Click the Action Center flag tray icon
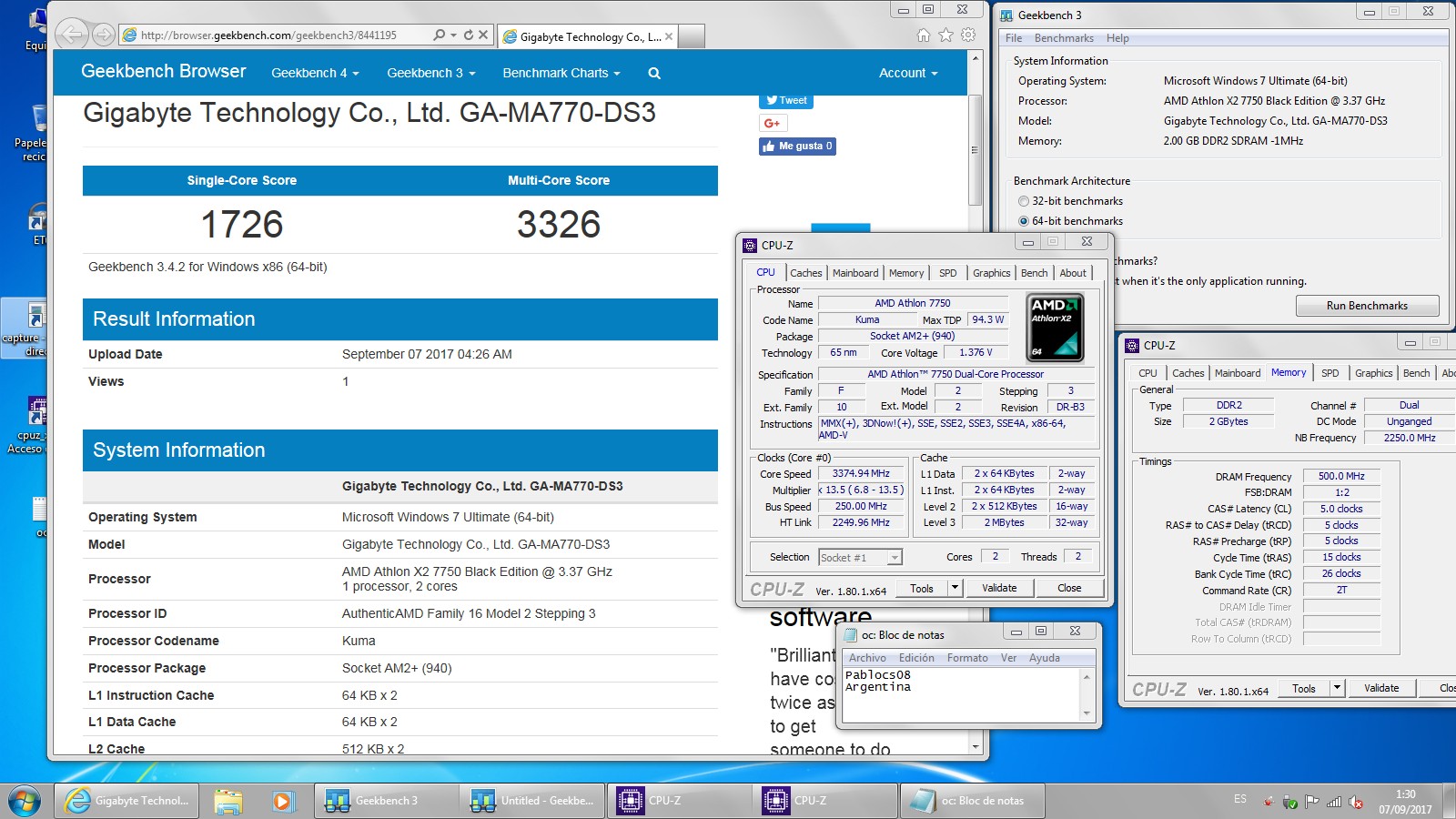 click(1311, 802)
